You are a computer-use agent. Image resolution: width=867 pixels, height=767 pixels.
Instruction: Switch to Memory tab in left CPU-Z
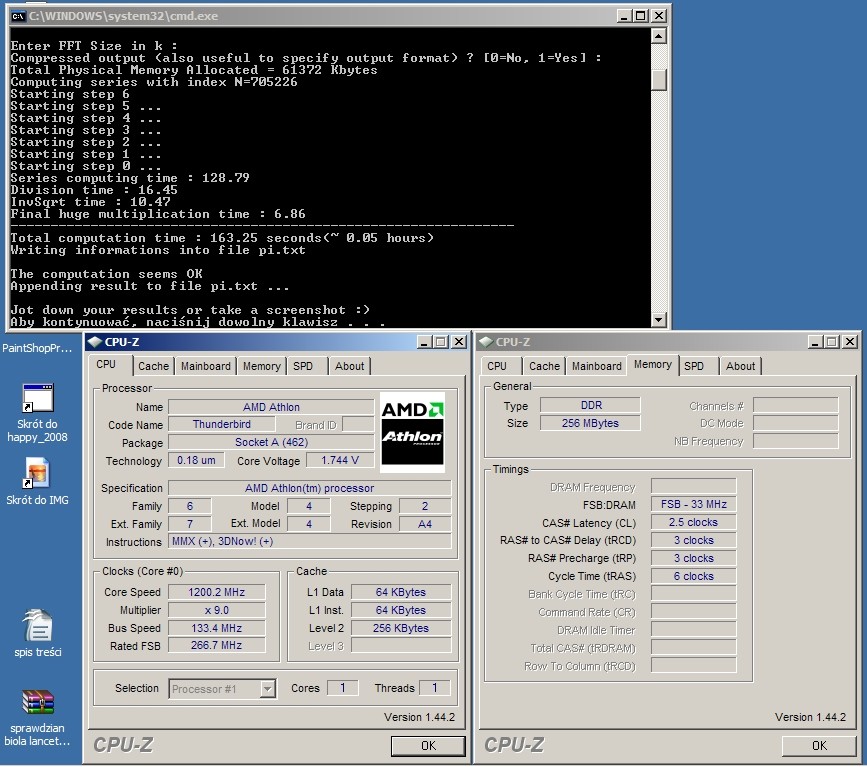262,366
